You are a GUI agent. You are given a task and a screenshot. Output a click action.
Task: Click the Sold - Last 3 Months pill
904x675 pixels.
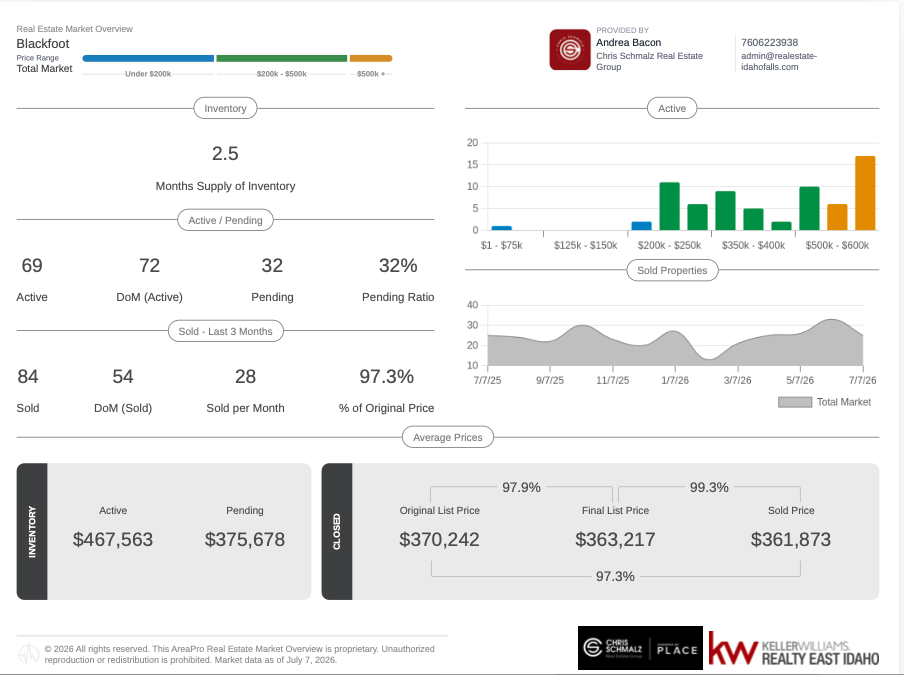click(x=225, y=331)
